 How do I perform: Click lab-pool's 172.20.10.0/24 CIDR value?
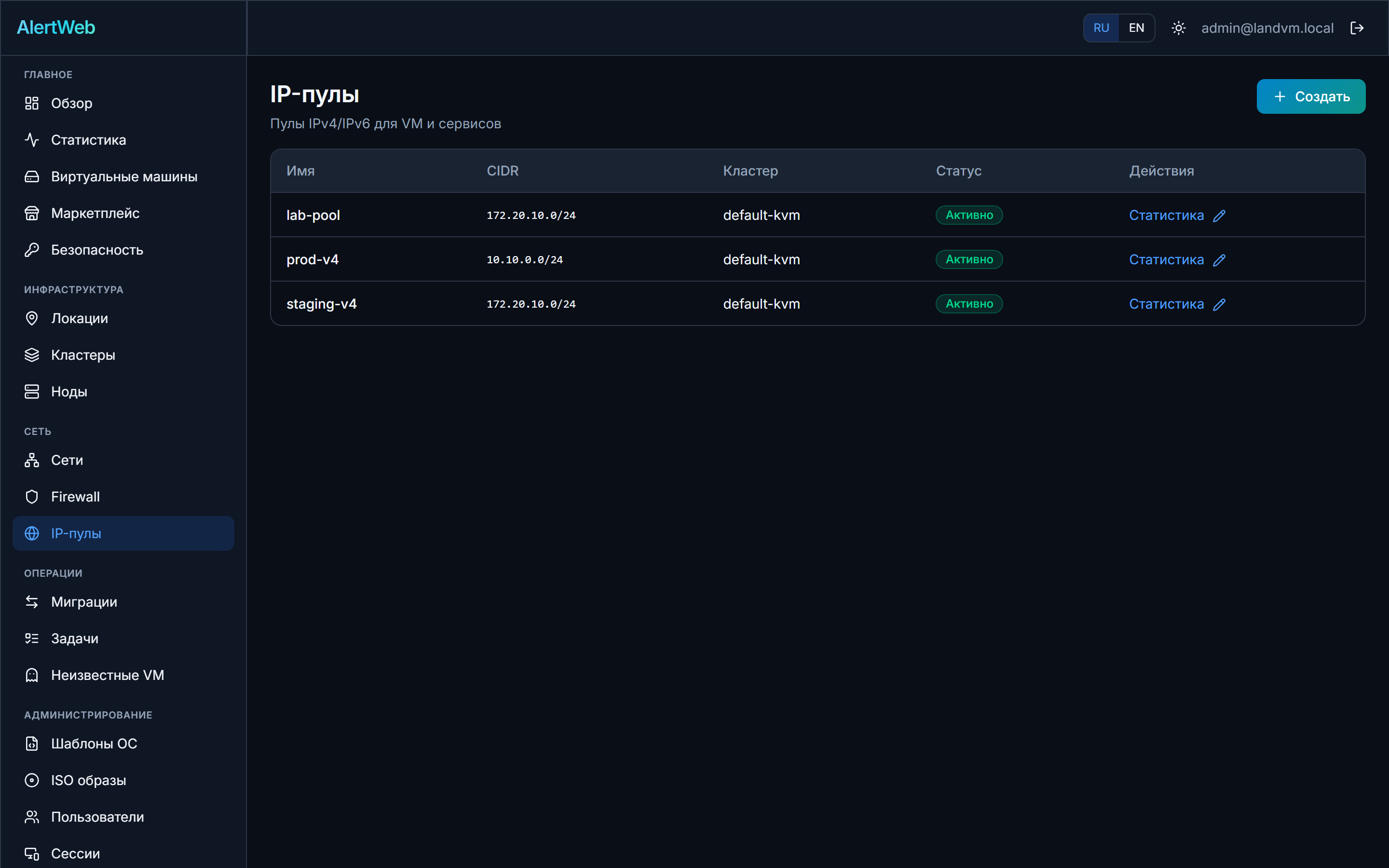click(531, 216)
